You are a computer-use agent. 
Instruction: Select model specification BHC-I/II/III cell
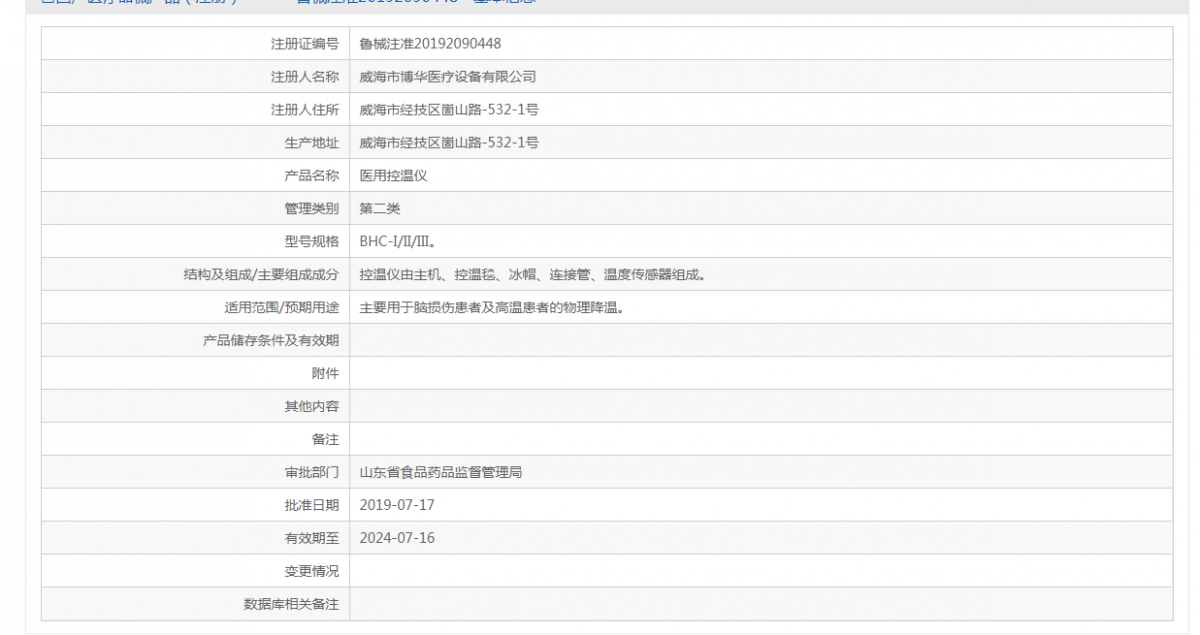pos(401,241)
